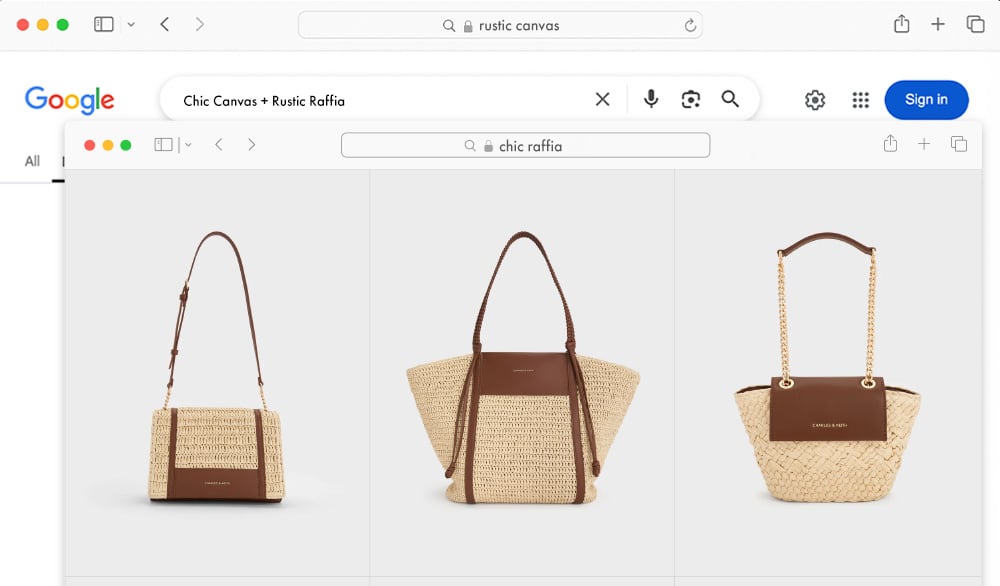Click the Share icon in the background window
Image resolution: width=1000 pixels, height=586 pixels.
coord(901,23)
